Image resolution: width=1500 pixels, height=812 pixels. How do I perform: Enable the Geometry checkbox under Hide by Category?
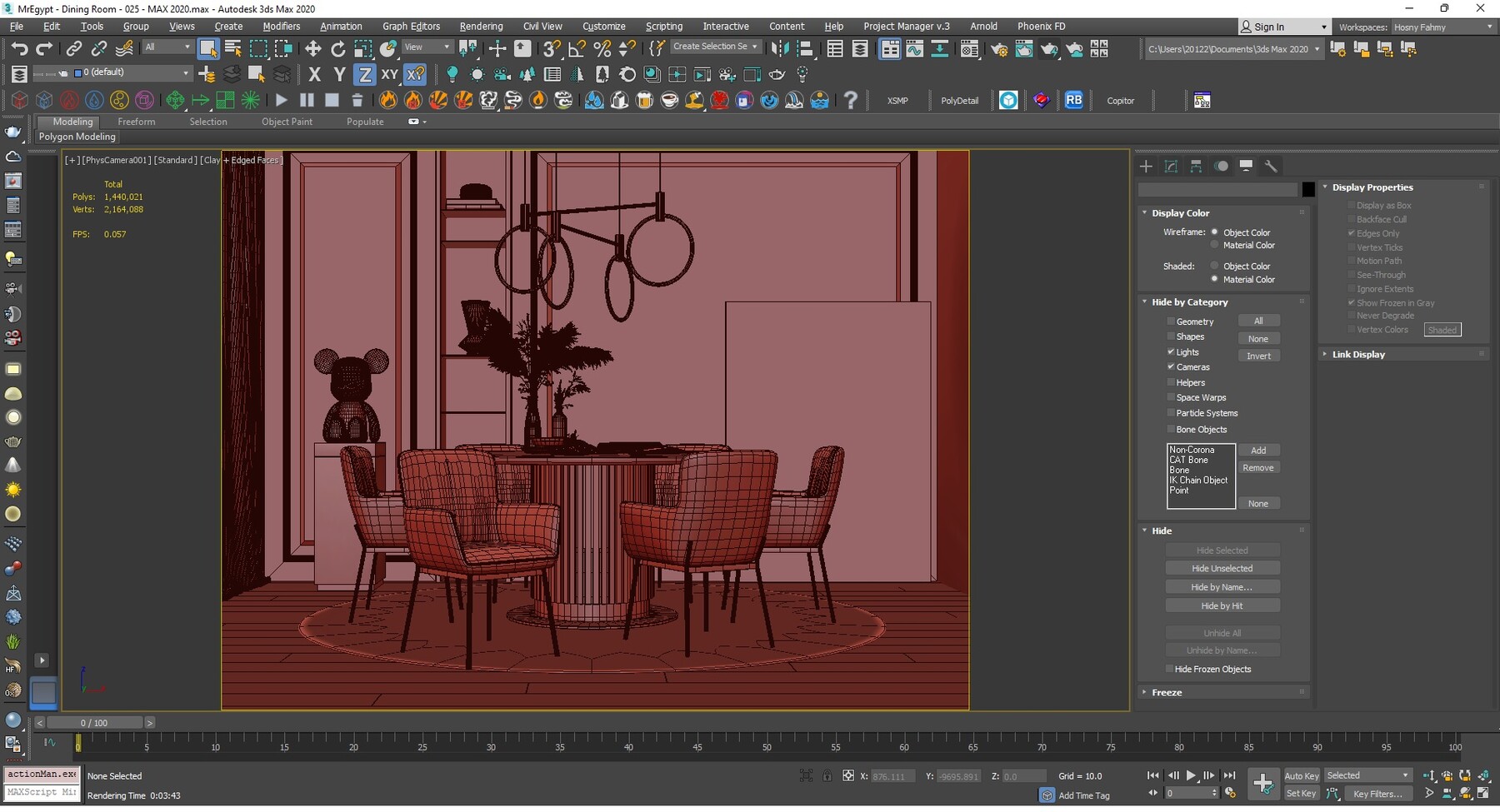(x=1172, y=321)
